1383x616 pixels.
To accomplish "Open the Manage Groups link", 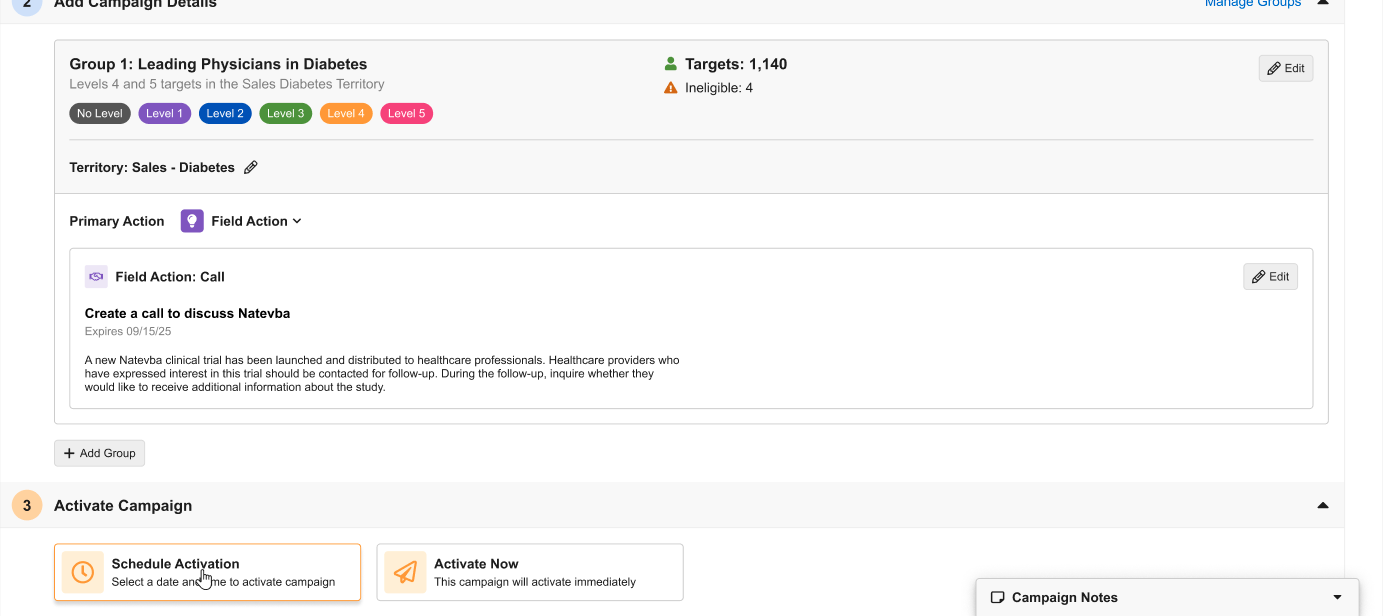I will coord(1252,4).
